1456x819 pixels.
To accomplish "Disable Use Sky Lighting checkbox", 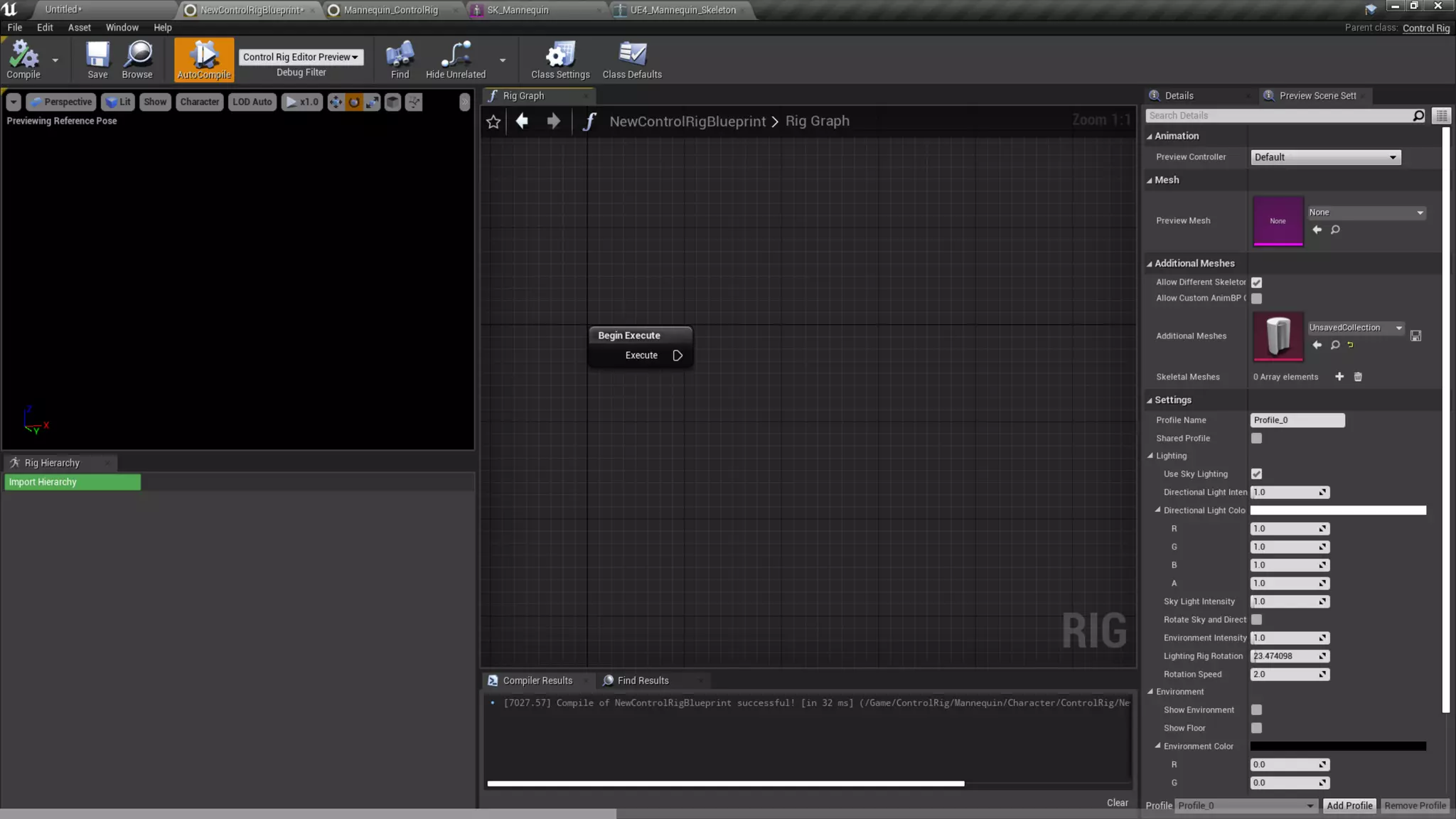I will (x=1256, y=474).
